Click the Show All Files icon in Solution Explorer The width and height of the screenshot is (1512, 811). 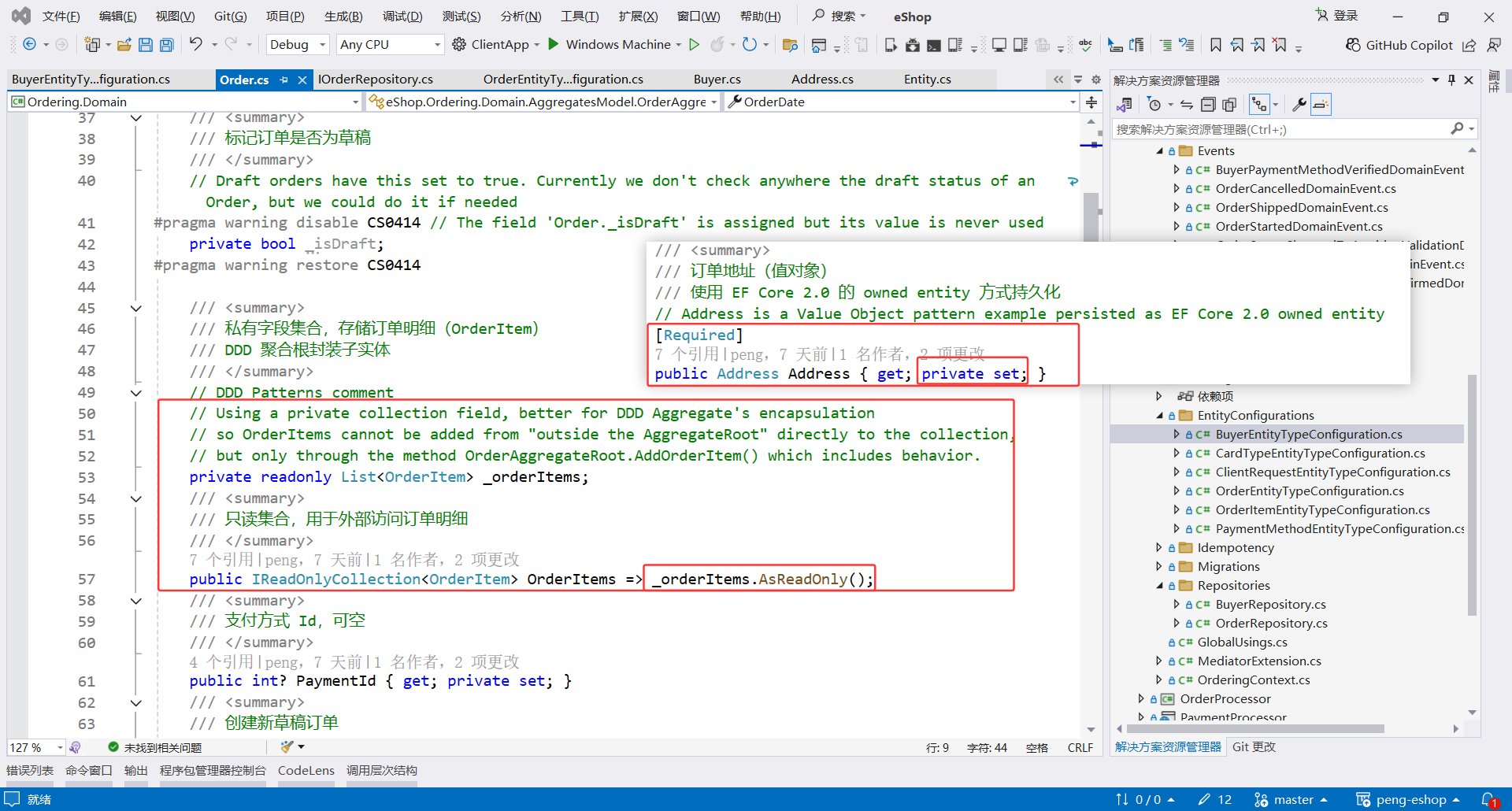pyautogui.click(x=1229, y=104)
